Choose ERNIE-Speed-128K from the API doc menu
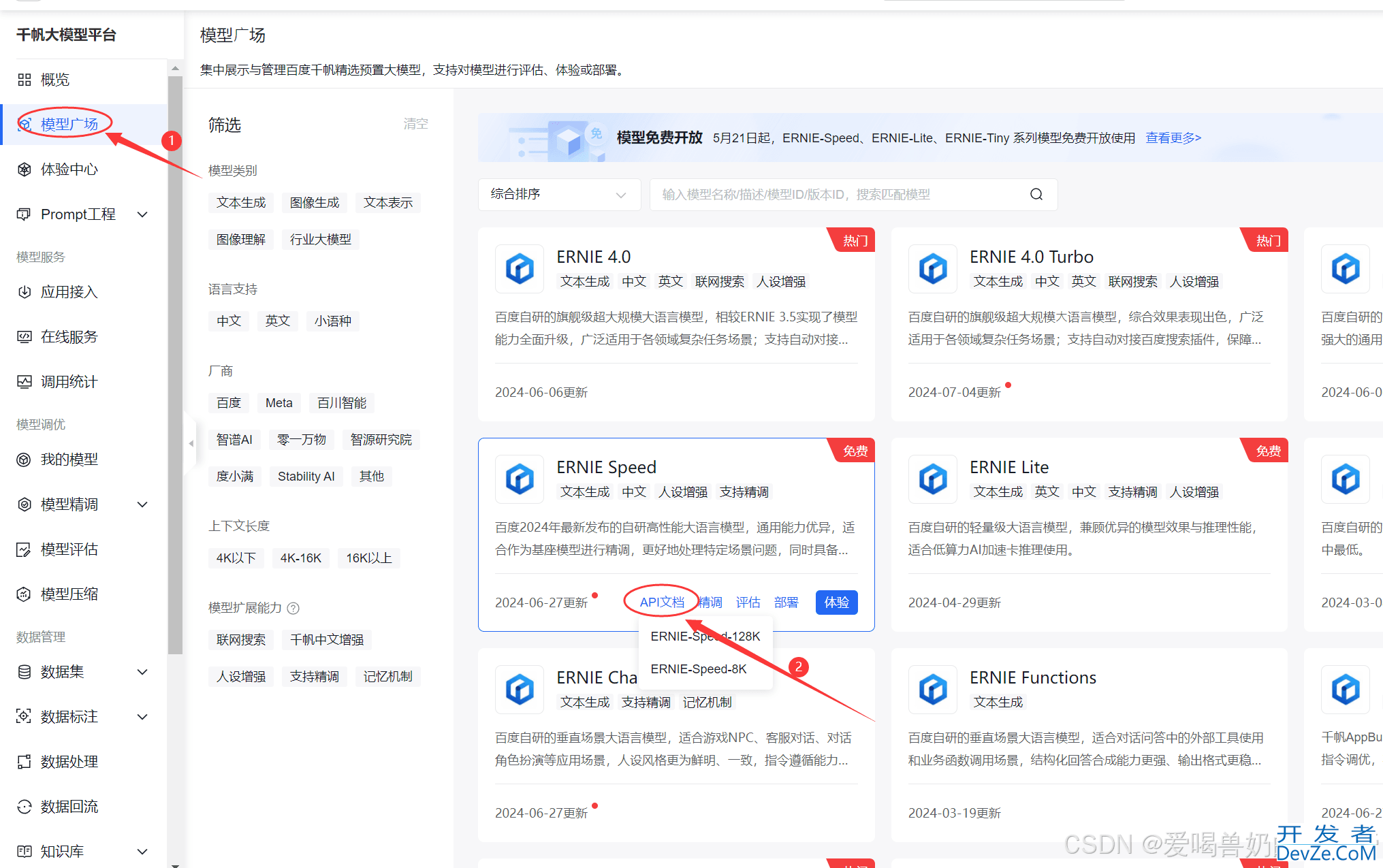Screen dimensions: 1383x868 [705, 637]
